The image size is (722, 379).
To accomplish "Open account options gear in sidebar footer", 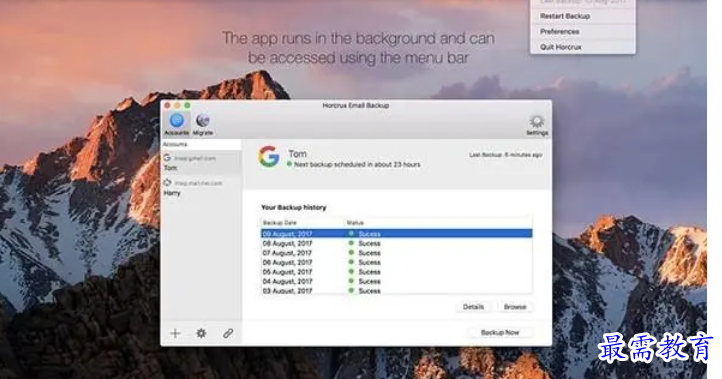I will click(x=201, y=333).
